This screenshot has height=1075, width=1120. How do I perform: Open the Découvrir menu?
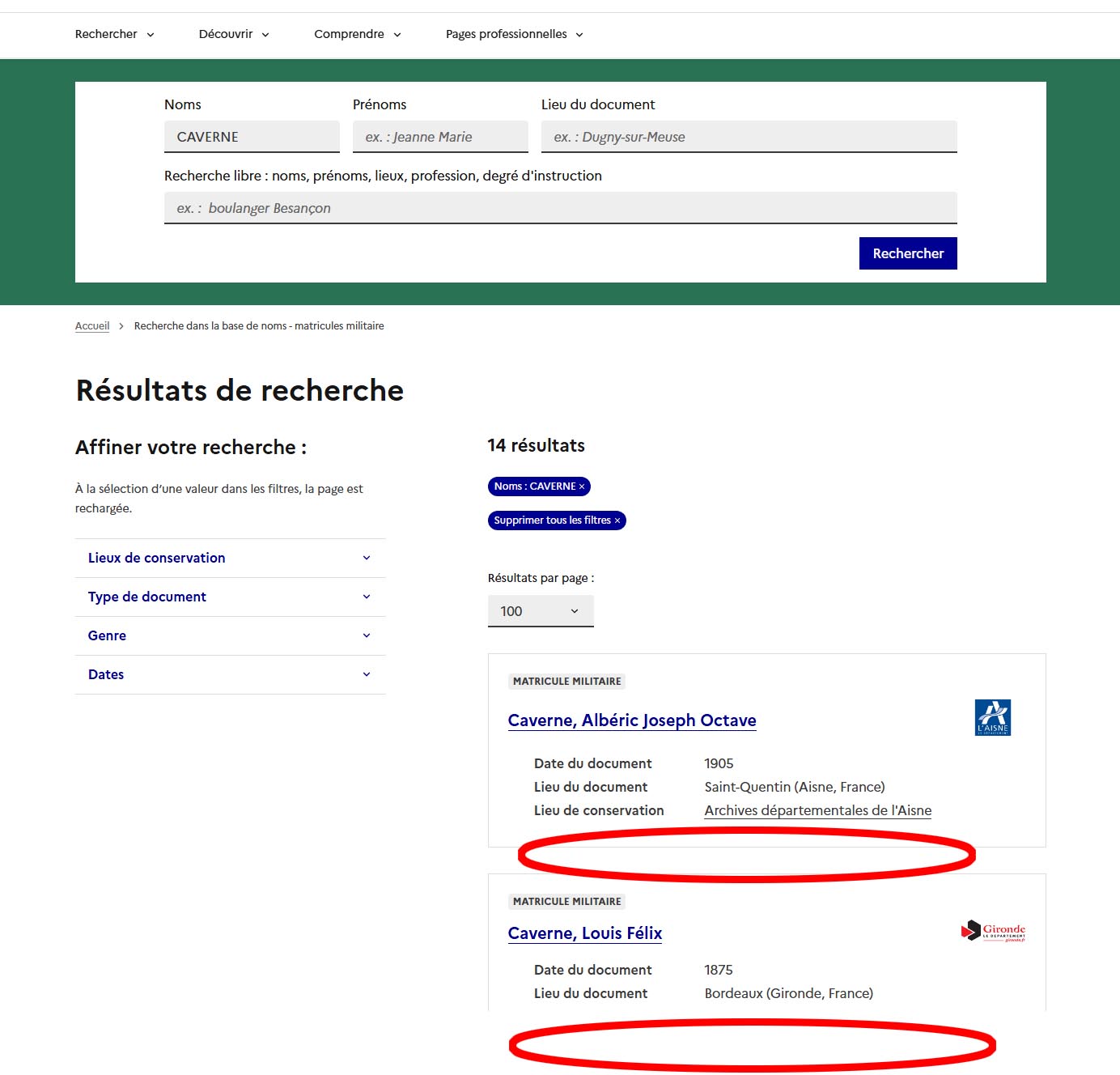click(x=233, y=34)
